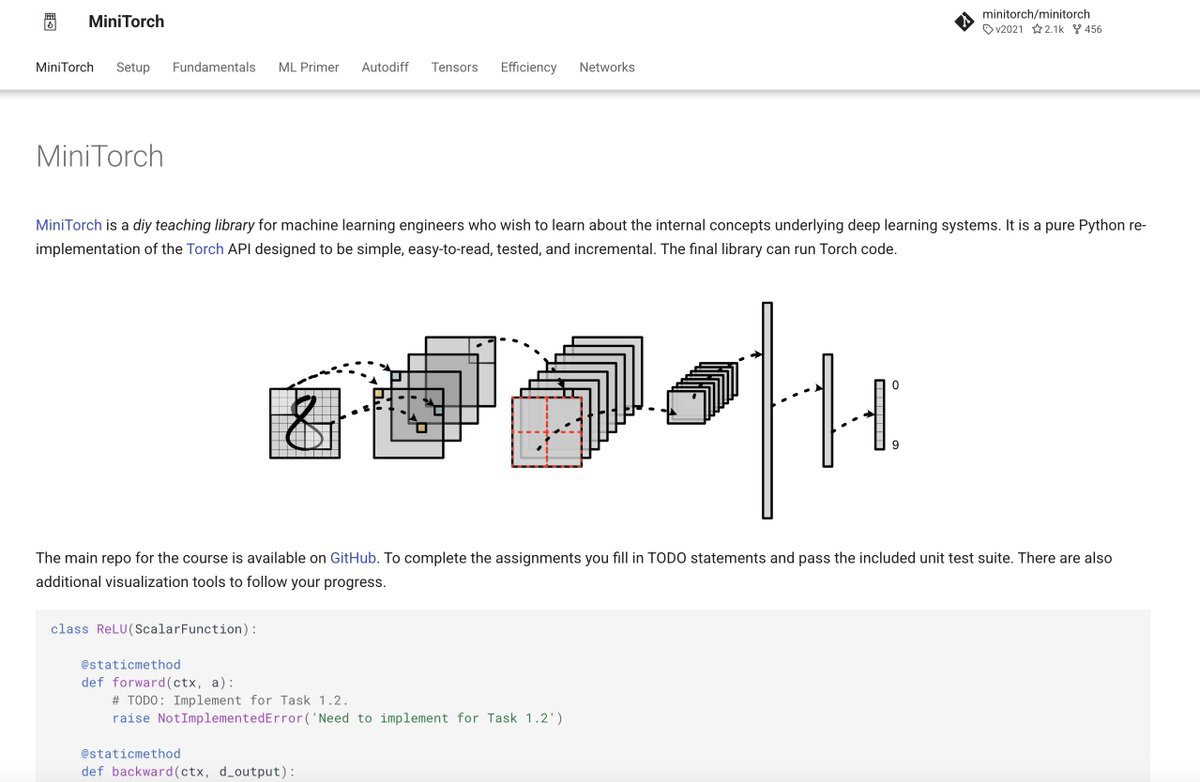This screenshot has height=782, width=1200.
Task: Click the 'def forward(ctx, a):' code line
Action: pyautogui.click(x=158, y=683)
